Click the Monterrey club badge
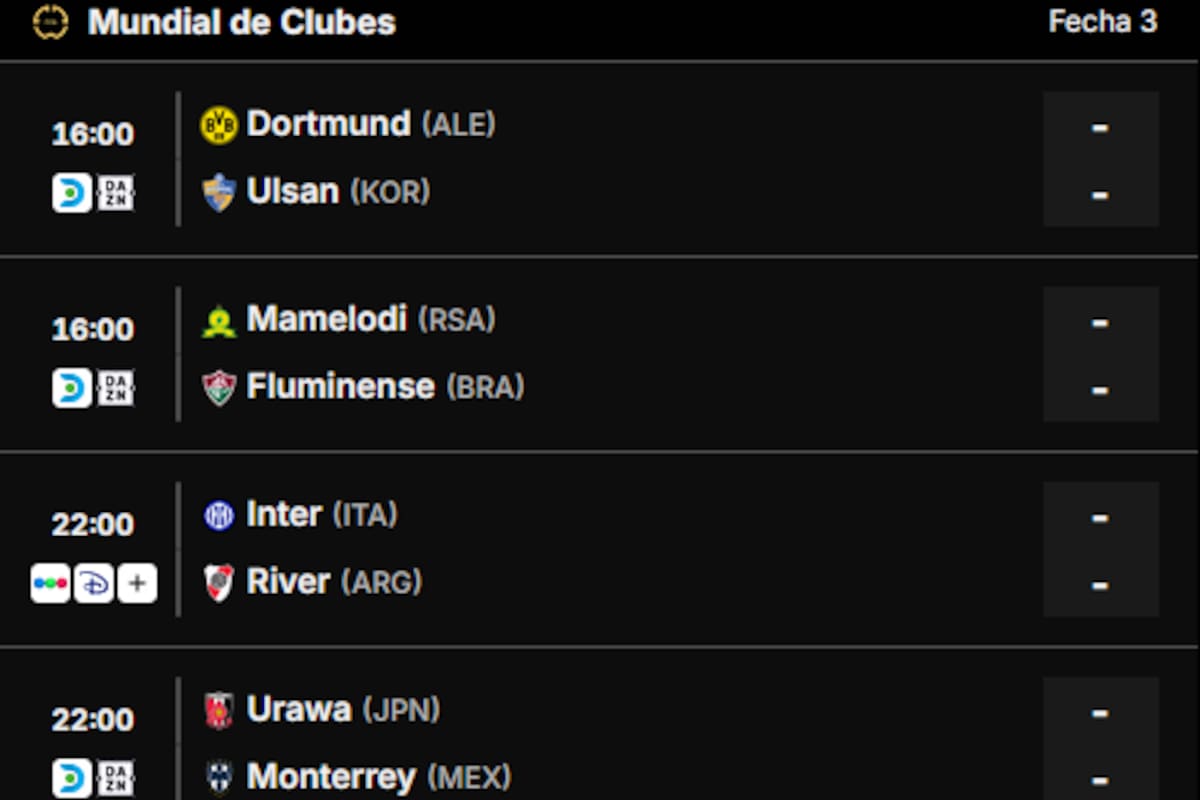The image size is (1200, 800). tap(220, 777)
